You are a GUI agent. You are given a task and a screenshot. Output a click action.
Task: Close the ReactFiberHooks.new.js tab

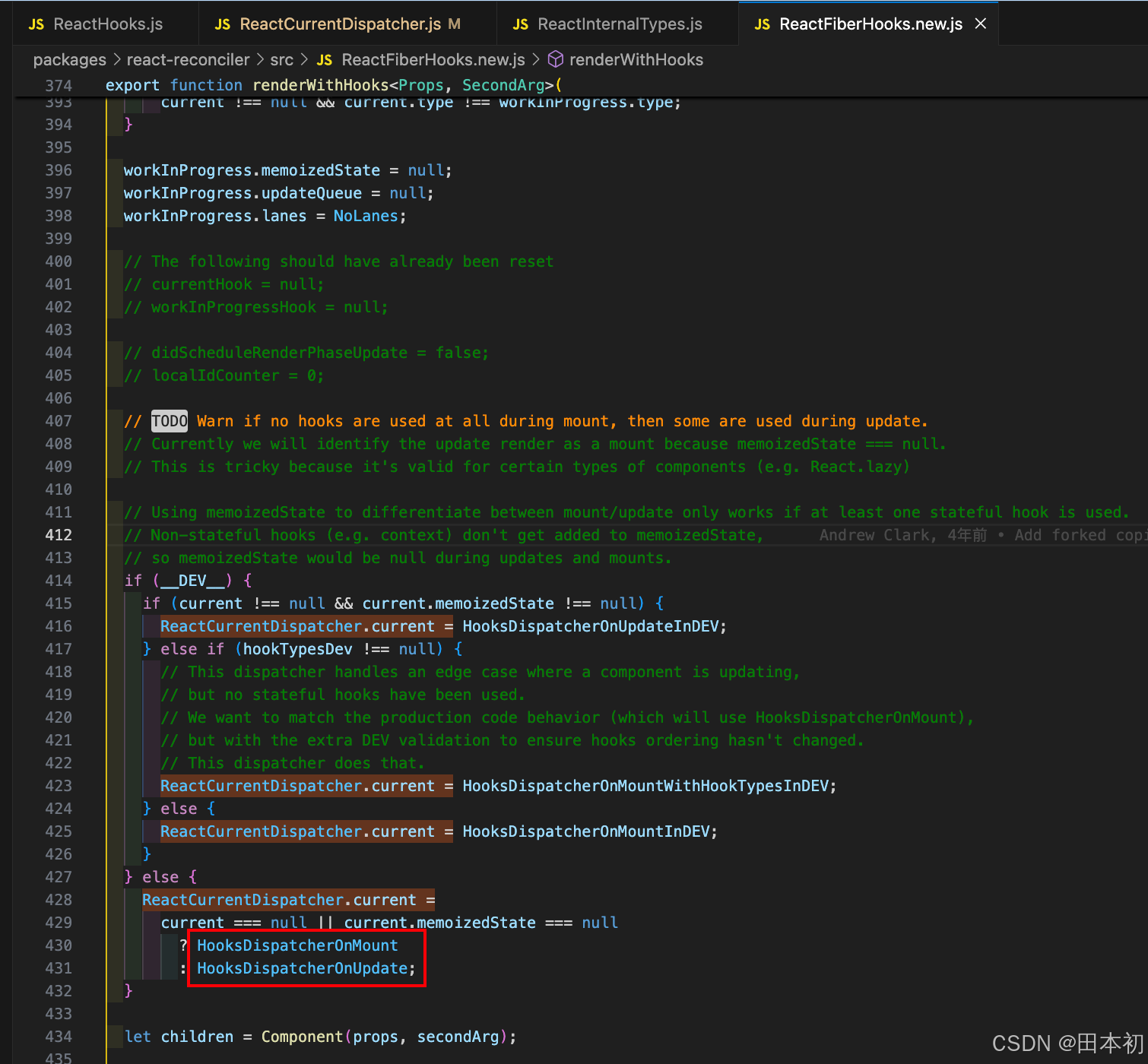click(x=981, y=24)
